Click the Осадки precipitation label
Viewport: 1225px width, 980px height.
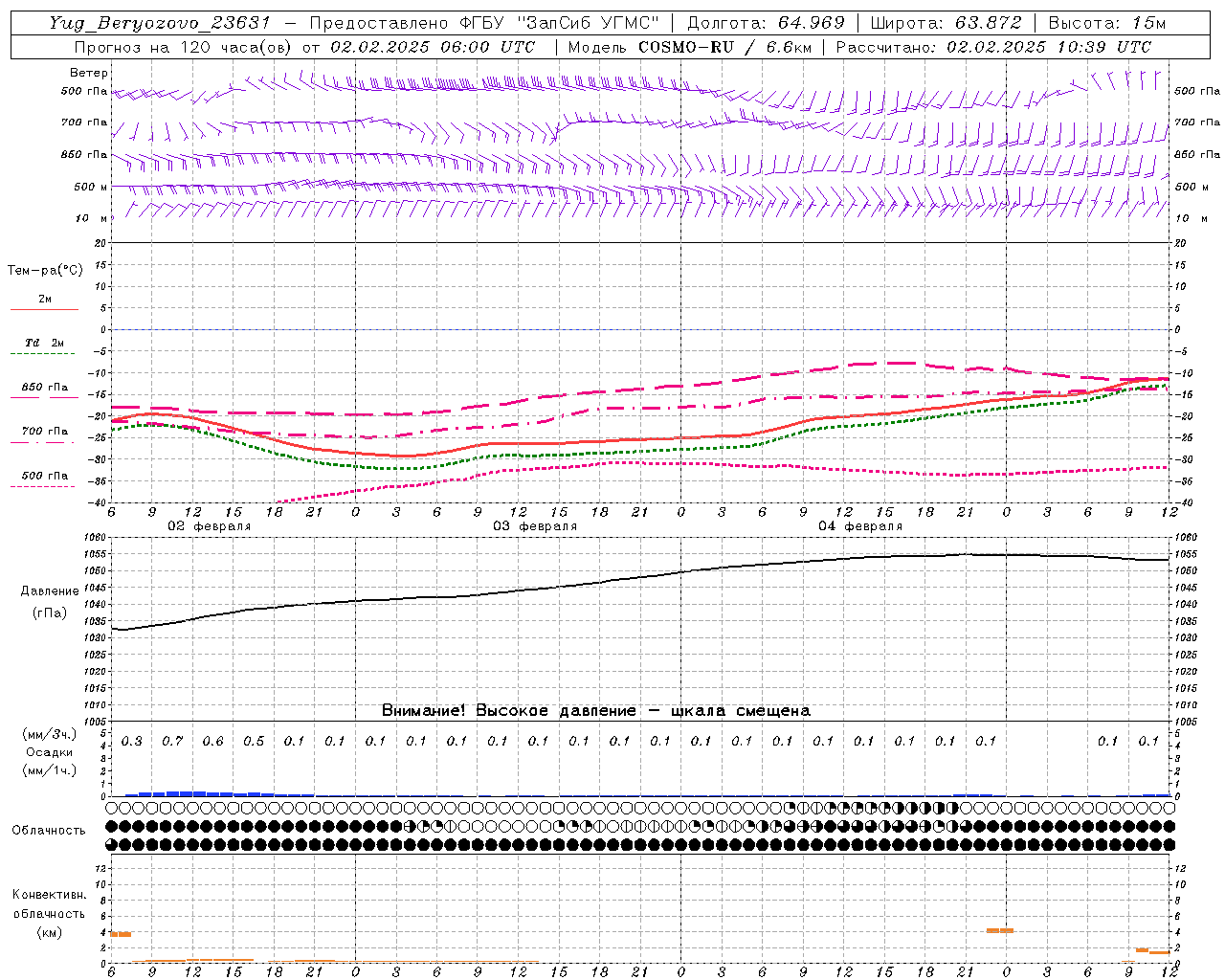tap(50, 752)
